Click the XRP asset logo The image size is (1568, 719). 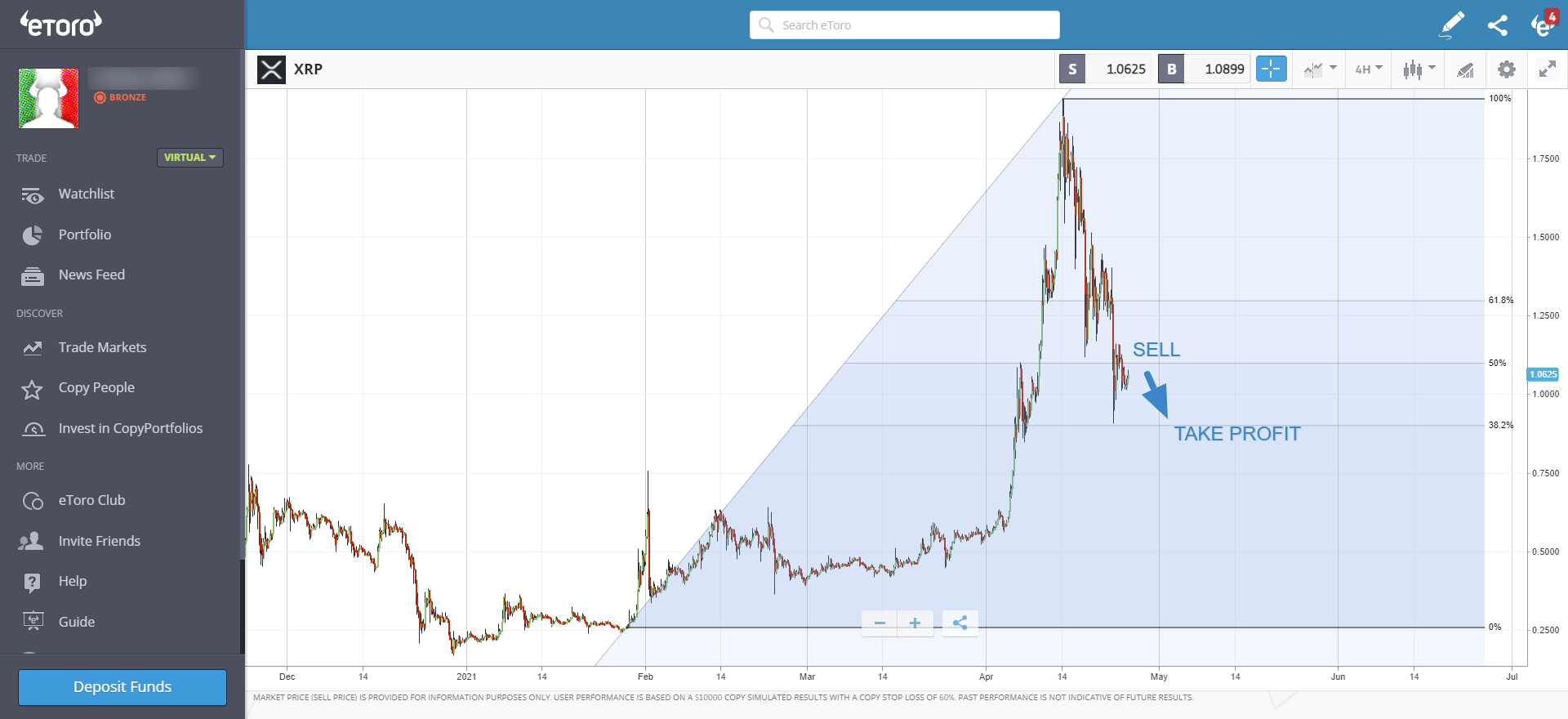(x=271, y=69)
